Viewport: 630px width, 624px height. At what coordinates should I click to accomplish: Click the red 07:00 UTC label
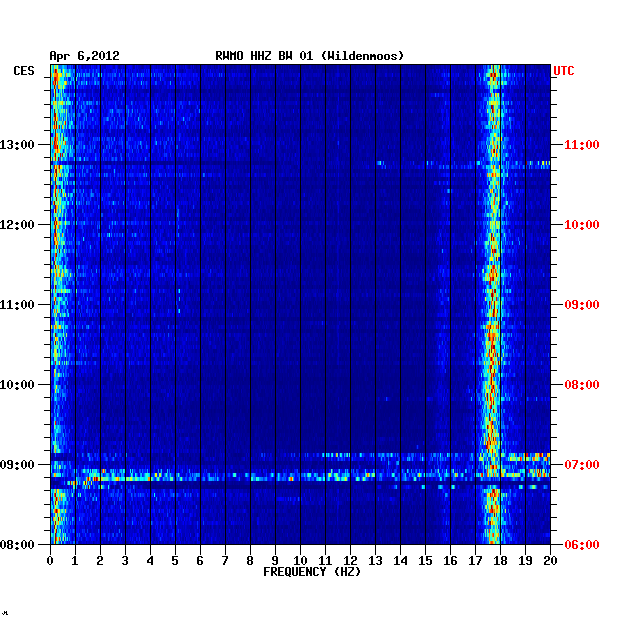(x=582, y=464)
